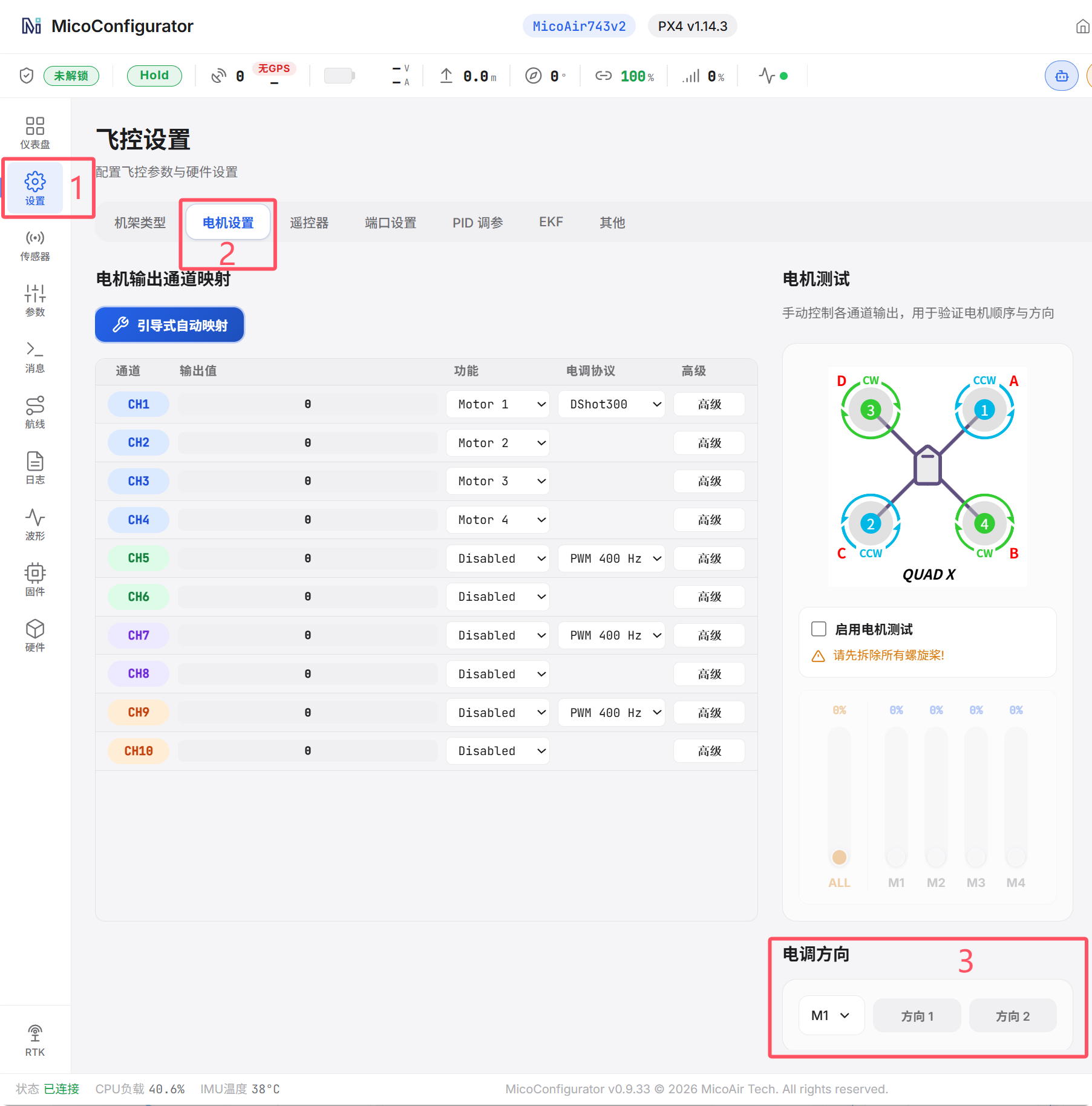Click the CH3 高级 advanced button
Image resolution: width=1092 pixels, height=1106 pixels.
pyautogui.click(x=709, y=481)
